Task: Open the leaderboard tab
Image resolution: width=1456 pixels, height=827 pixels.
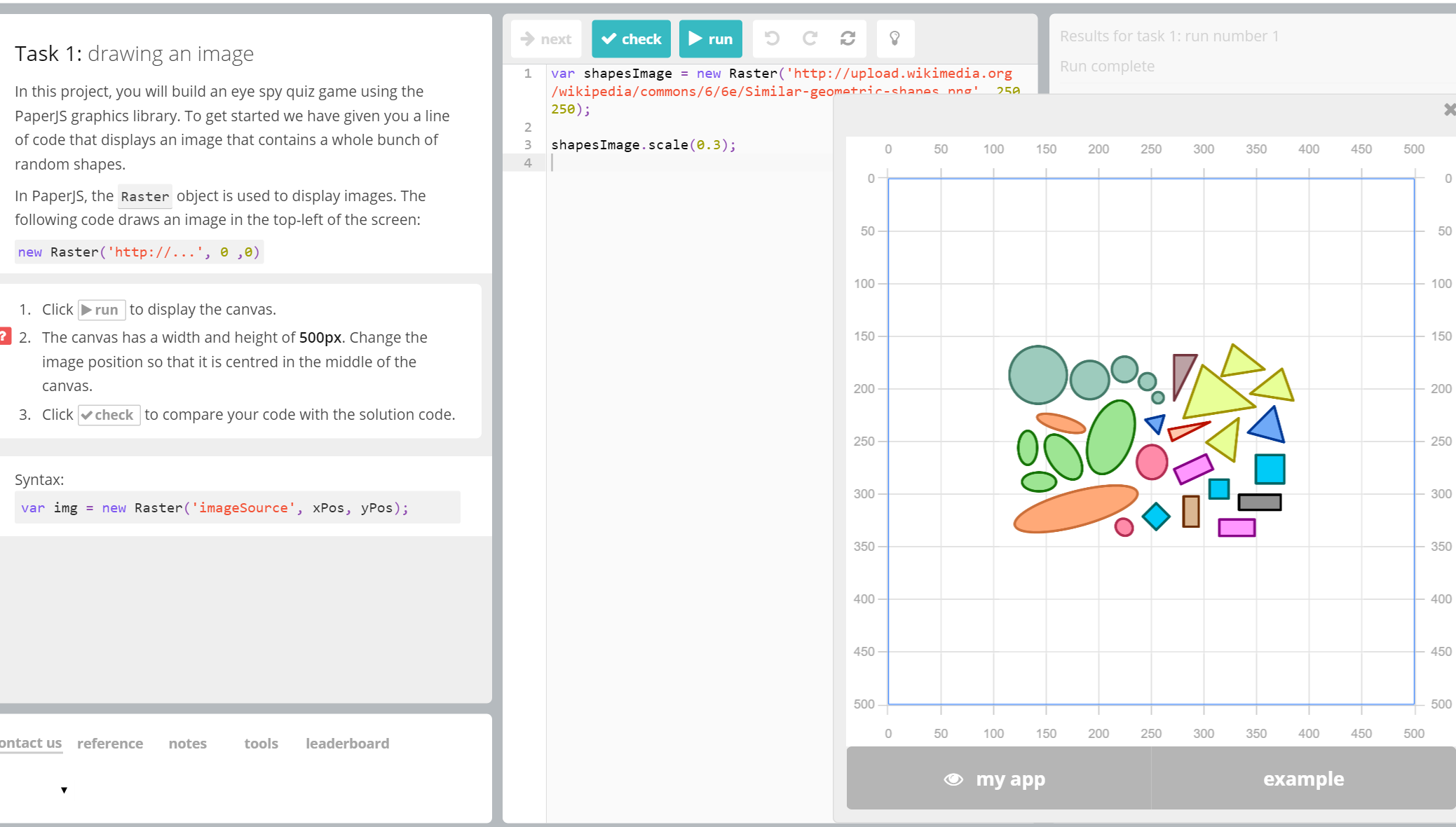Action: click(x=347, y=744)
